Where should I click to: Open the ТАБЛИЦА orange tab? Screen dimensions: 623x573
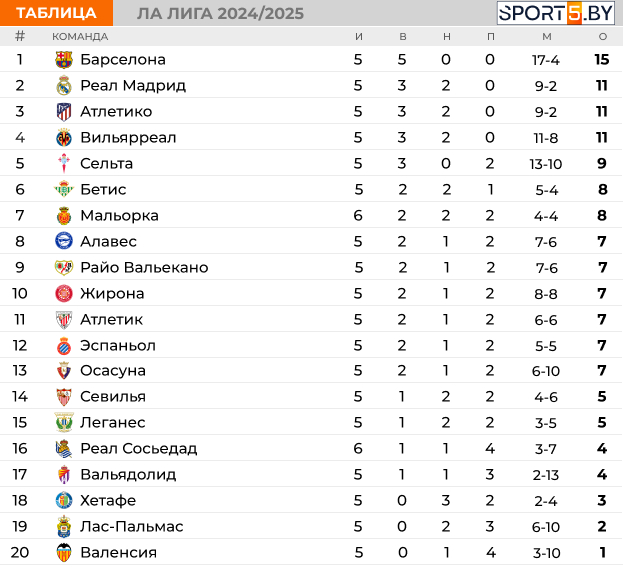coord(56,13)
